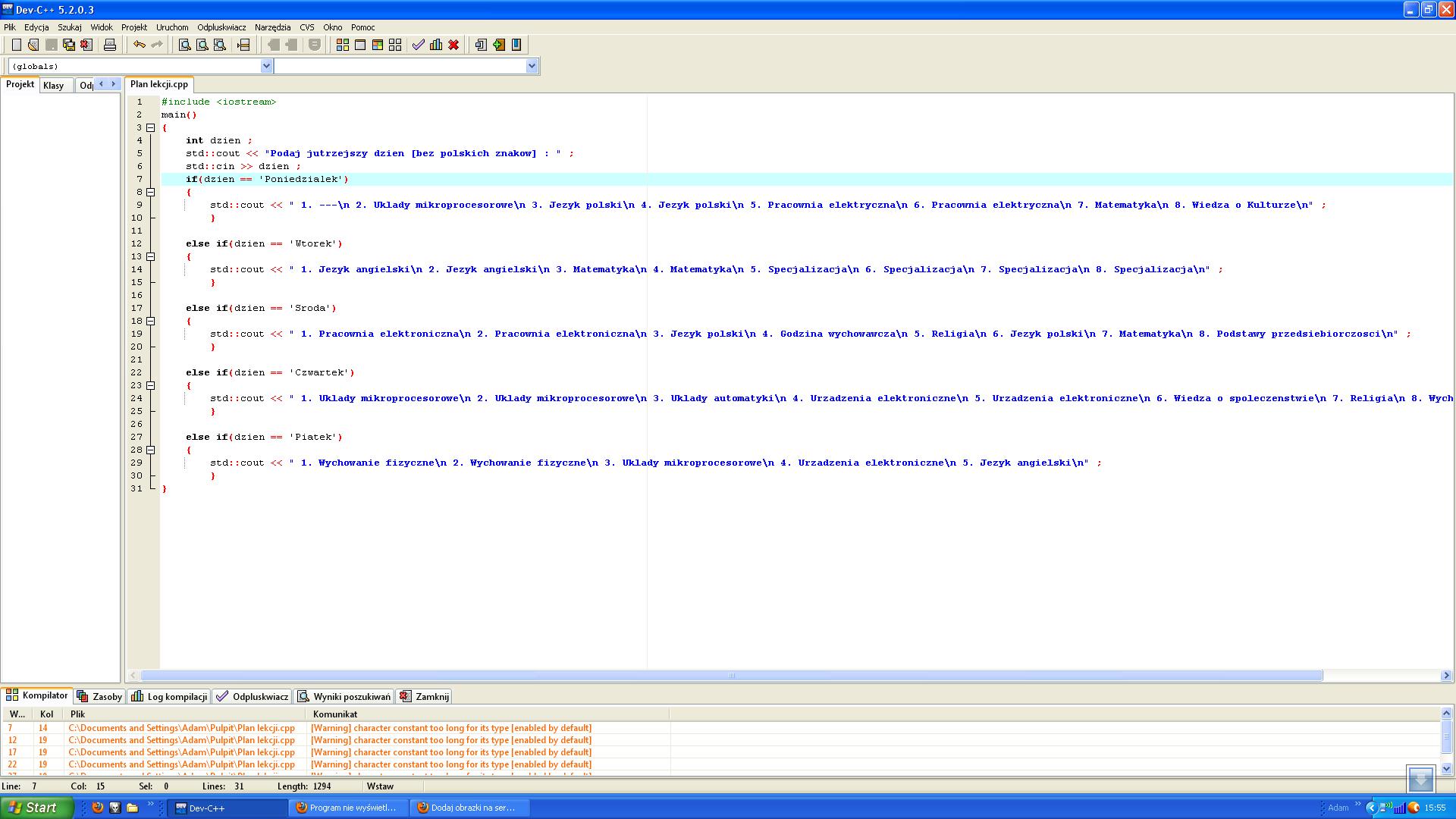
Task: Click the gray two-overlapping-pages icon beside the green plus
Action: click(x=481, y=45)
